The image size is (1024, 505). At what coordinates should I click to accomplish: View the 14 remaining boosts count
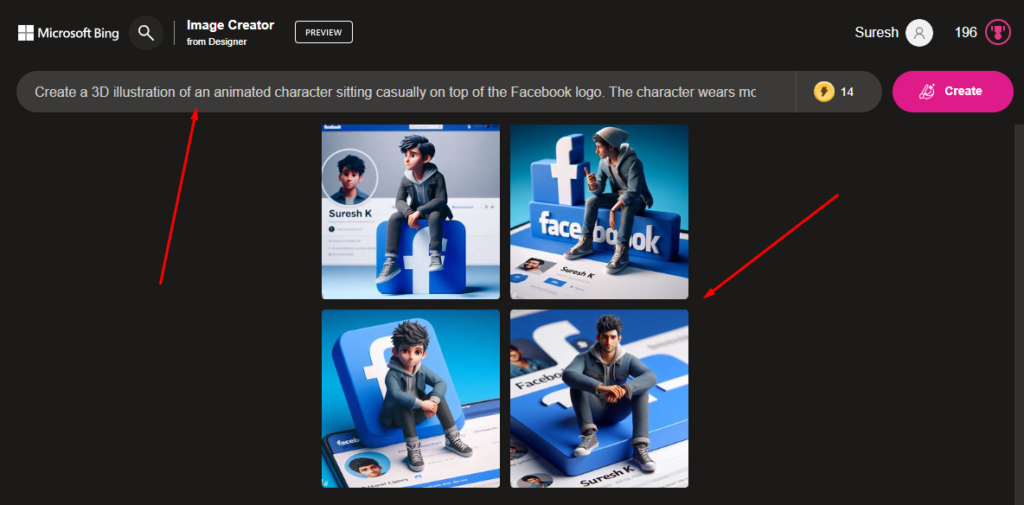coord(847,92)
